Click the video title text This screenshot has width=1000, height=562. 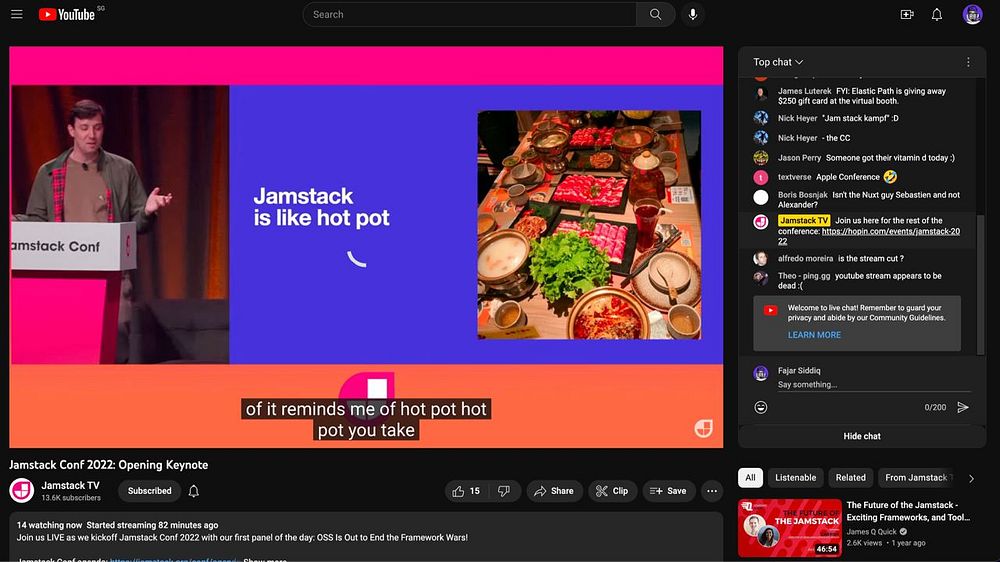pos(108,465)
